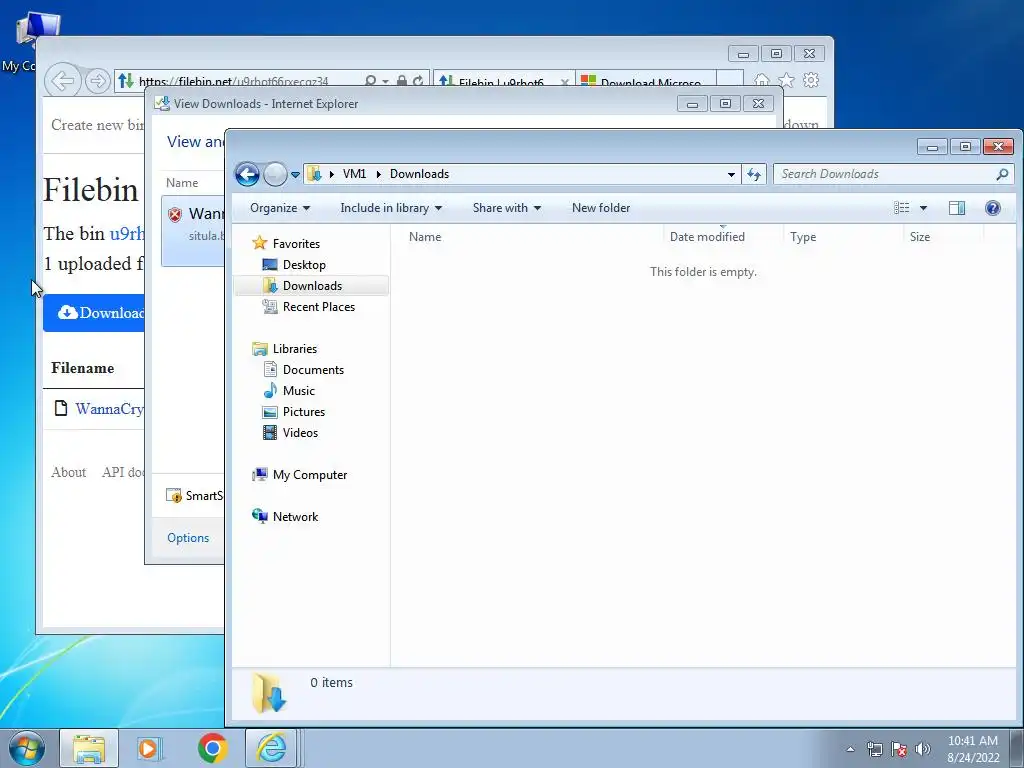
Task: Select the blocked Wann download entry
Action: [193, 231]
